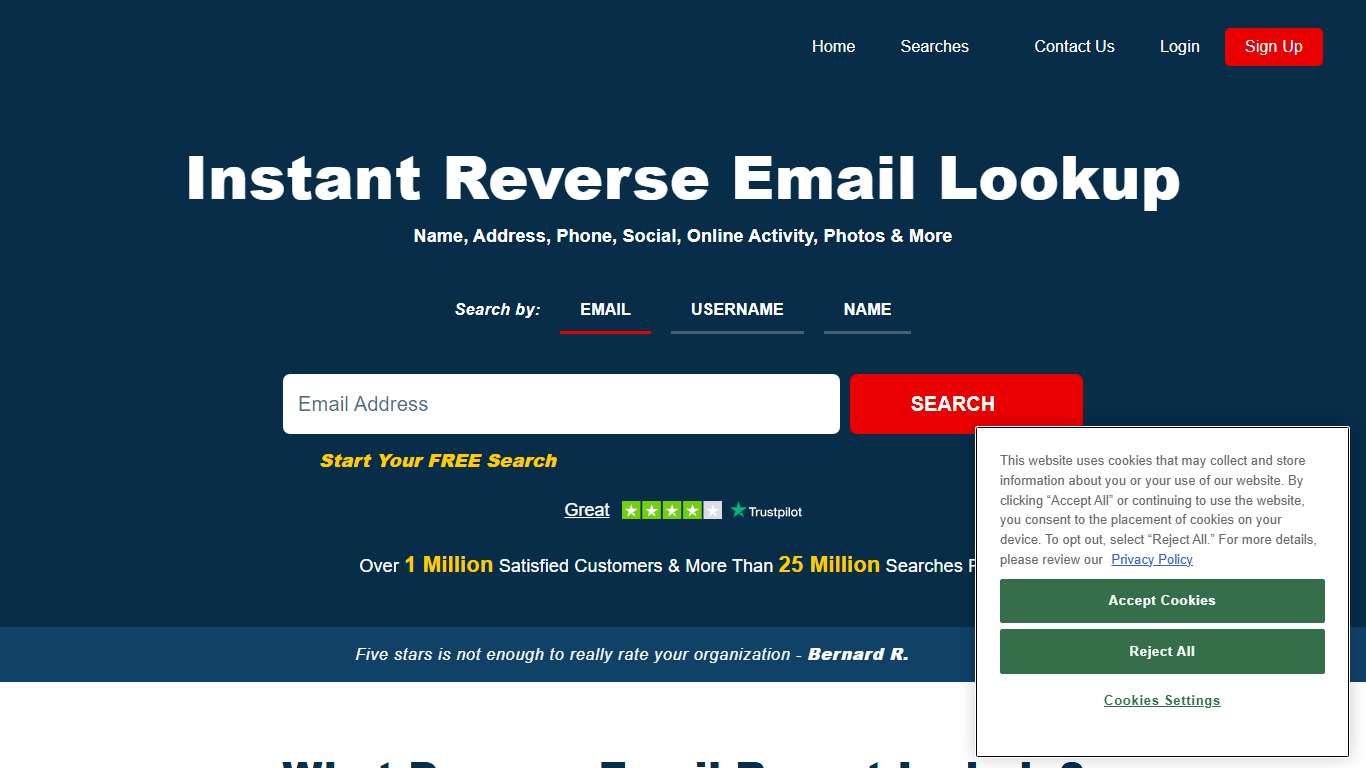Switch to the NAME search tab
Image resolution: width=1366 pixels, height=768 pixels.
867,309
